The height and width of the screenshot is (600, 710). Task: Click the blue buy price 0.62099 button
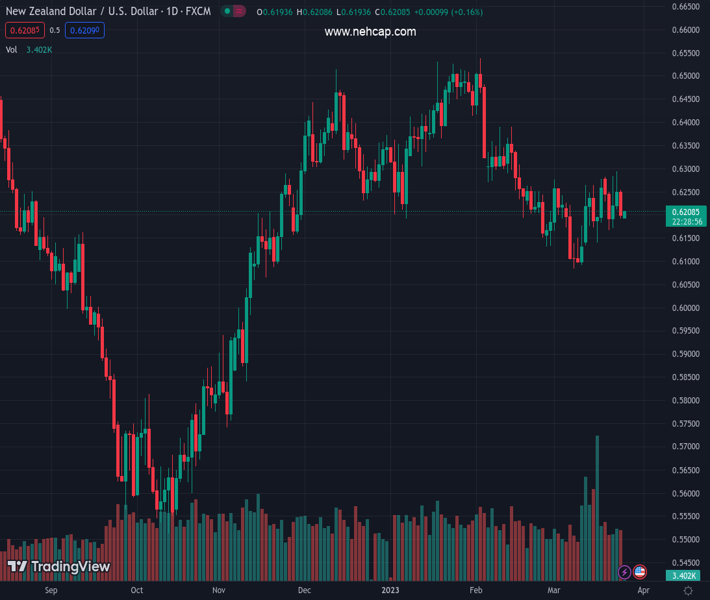click(84, 30)
